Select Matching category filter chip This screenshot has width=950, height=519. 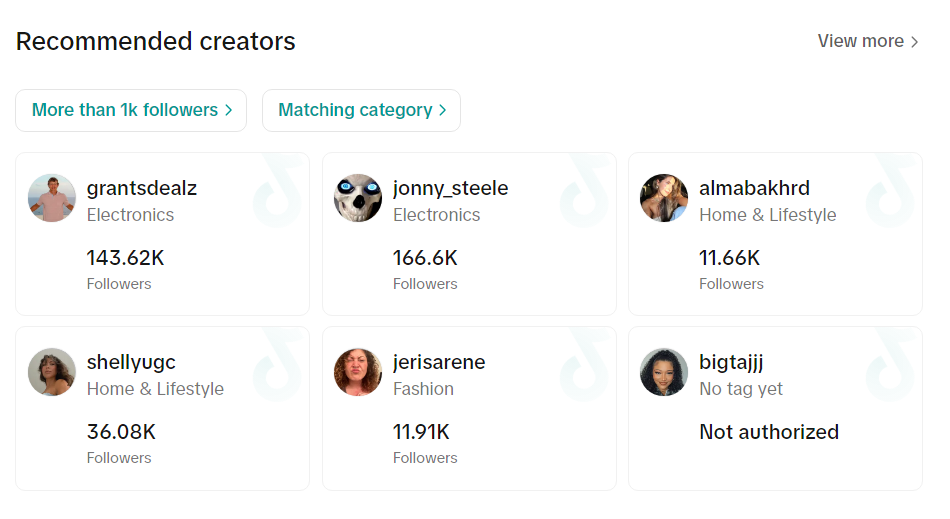[361, 110]
